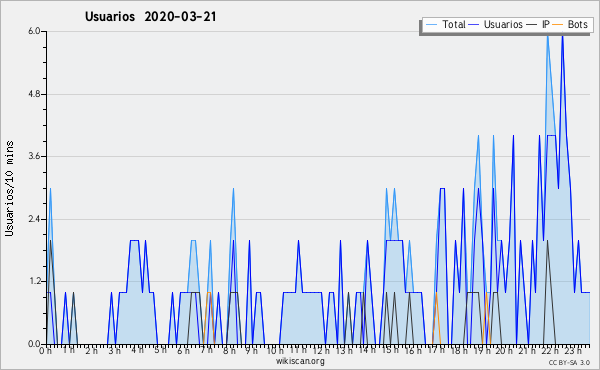600x370 pixels.
Task: Click the '2.4' y-axis value
Action: pyautogui.click(x=35, y=219)
